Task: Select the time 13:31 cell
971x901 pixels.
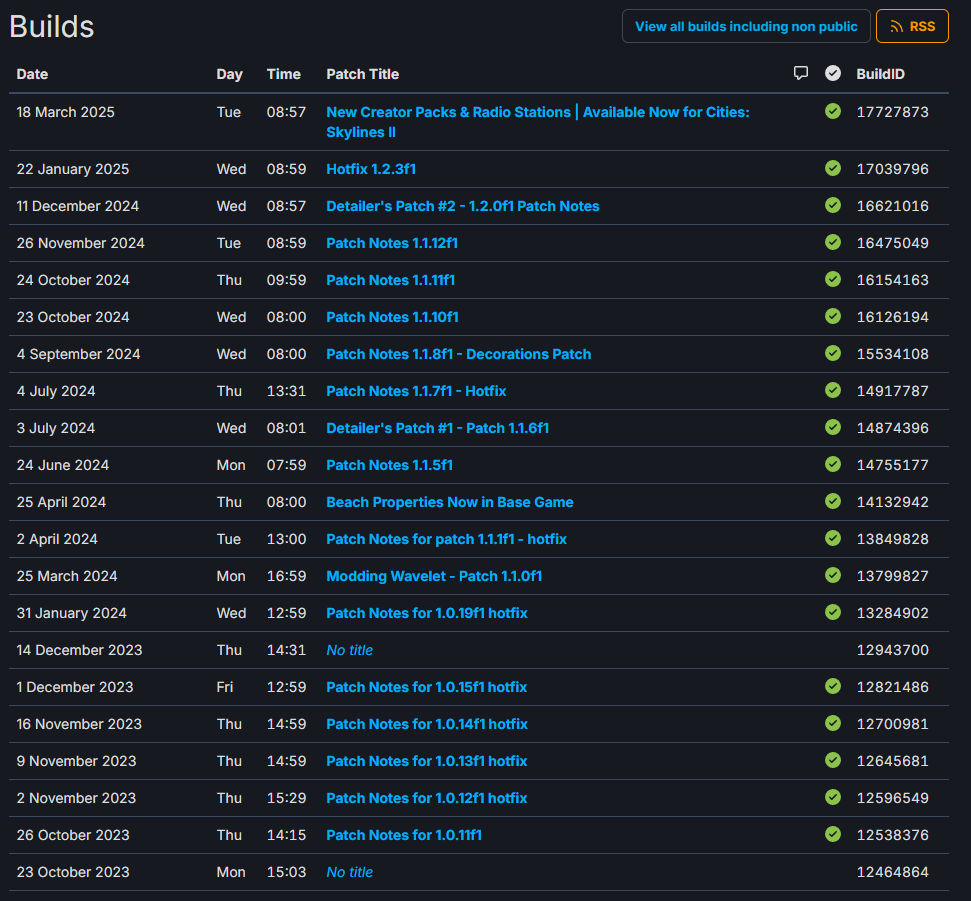Action: (286, 391)
